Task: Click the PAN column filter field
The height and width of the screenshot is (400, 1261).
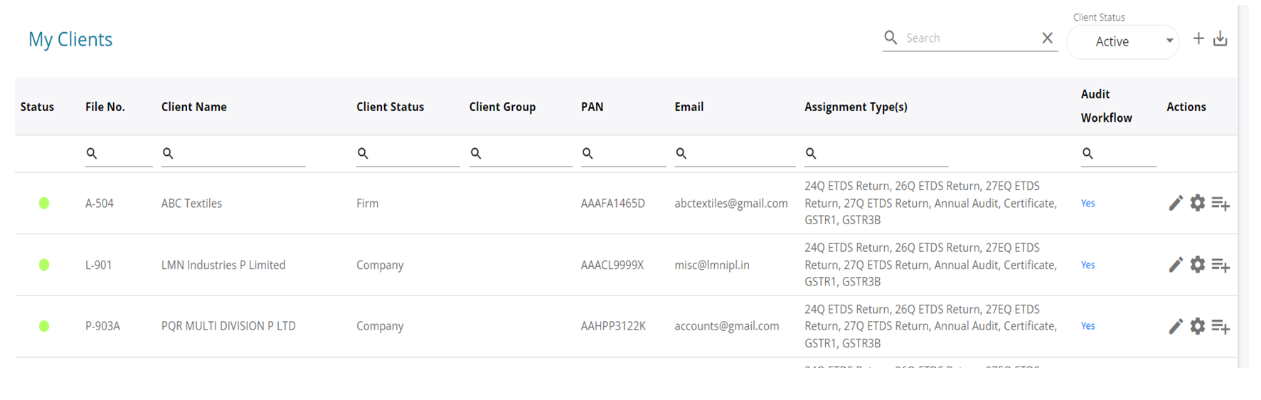Action: (629, 154)
